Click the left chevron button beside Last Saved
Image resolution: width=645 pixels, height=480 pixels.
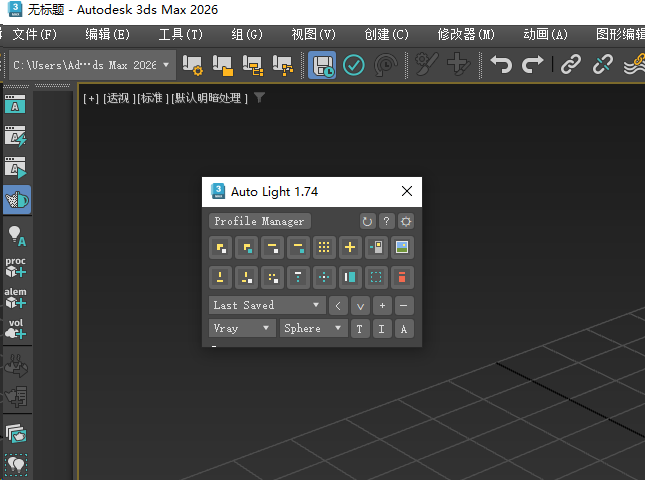pos(338,306)
